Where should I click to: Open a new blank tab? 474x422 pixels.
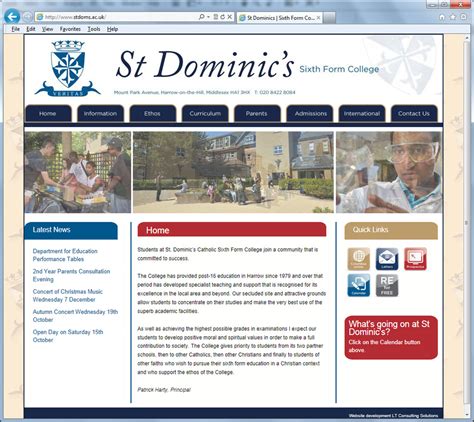(x=329, y=18)
